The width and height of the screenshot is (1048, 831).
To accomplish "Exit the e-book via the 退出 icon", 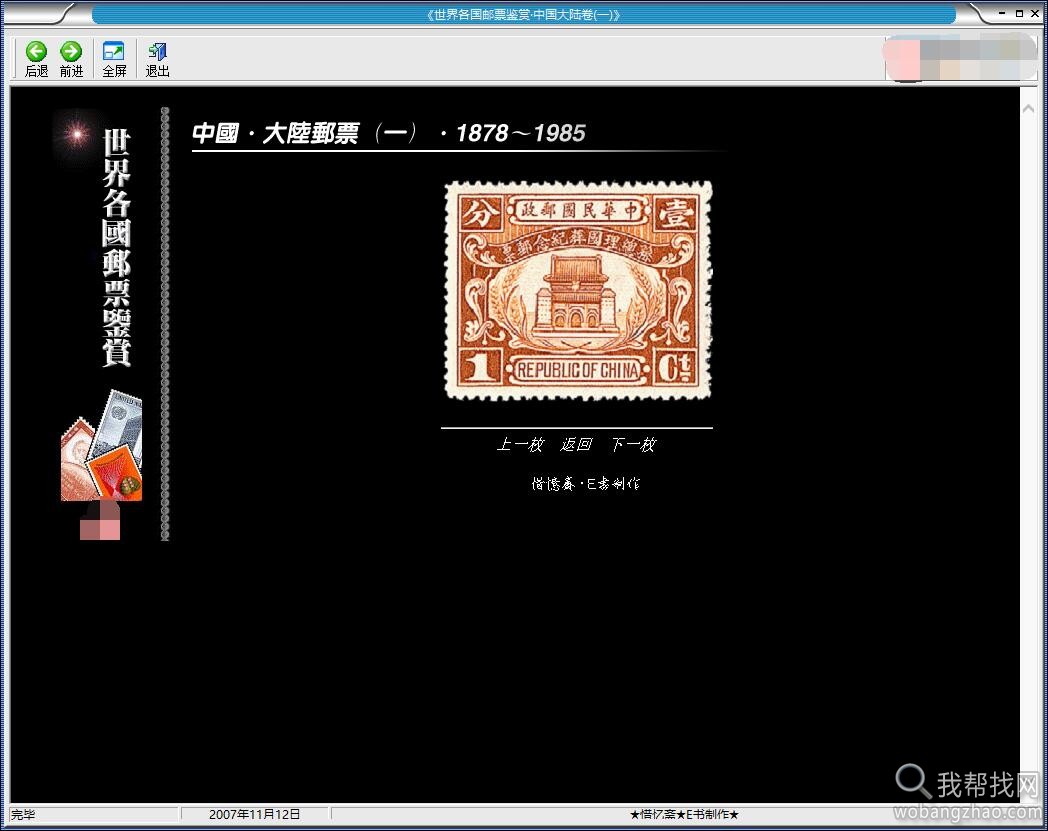I will (x=157, y=51).
